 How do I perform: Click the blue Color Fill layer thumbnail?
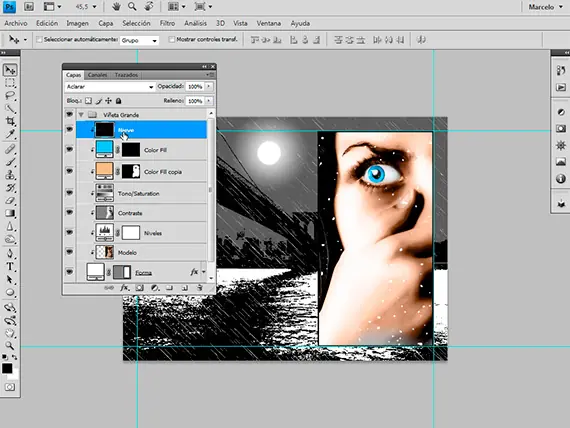tap(104, 149)
